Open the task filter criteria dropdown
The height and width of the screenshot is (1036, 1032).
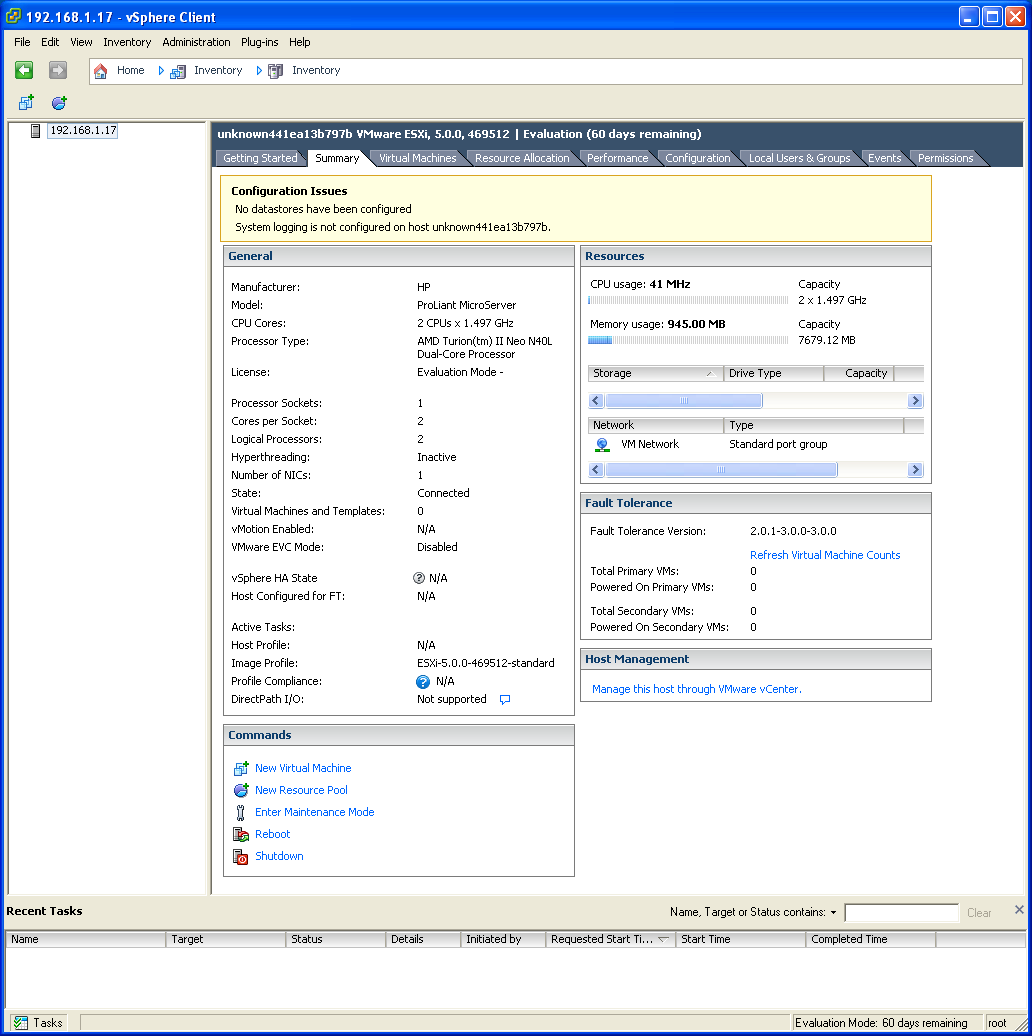point(833,912)
